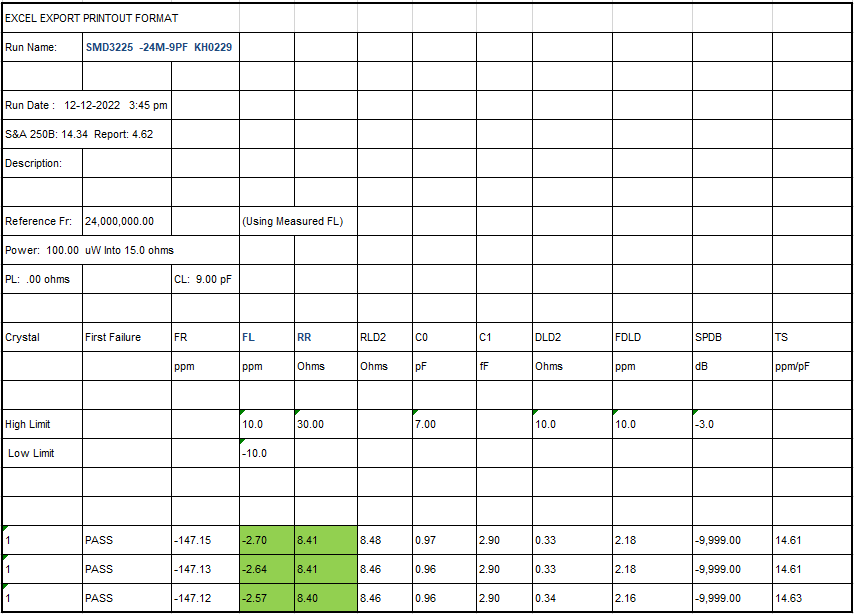Image resolution: width=854 pixels, height=614 pixels.
Task: Click the run name value SMD3225 -24M-9PF KH0229
Action: 160,47
